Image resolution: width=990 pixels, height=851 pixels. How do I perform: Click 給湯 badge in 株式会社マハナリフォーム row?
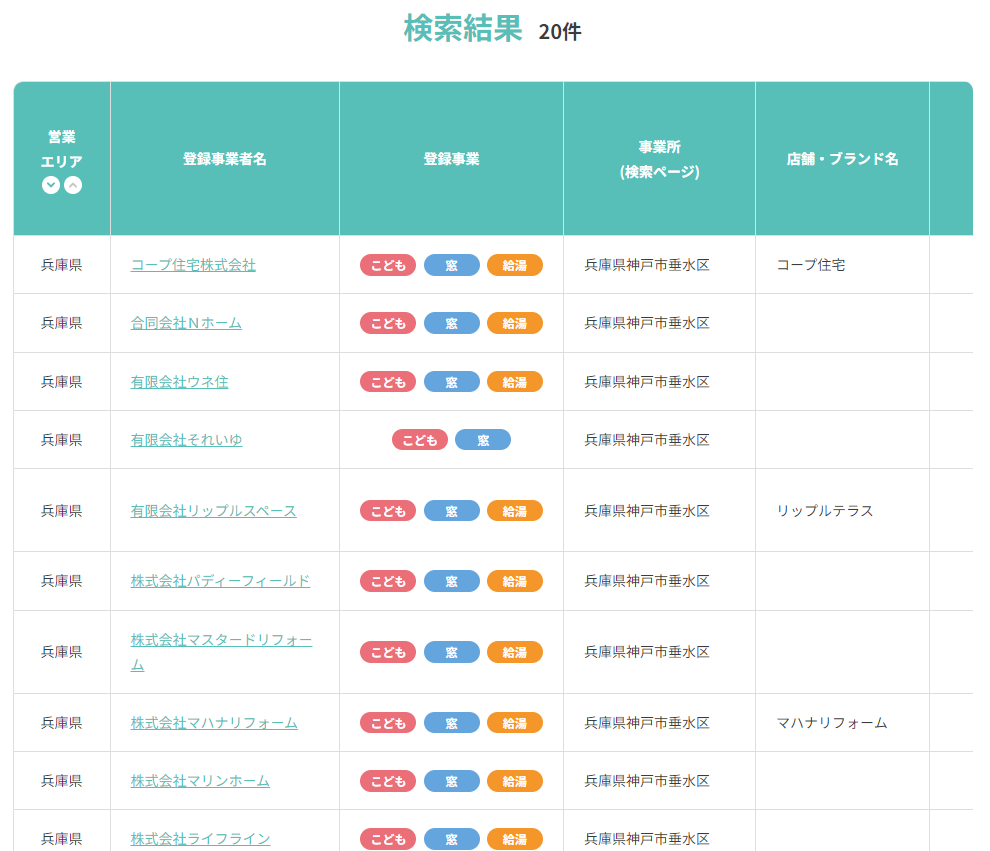point(515,723)
